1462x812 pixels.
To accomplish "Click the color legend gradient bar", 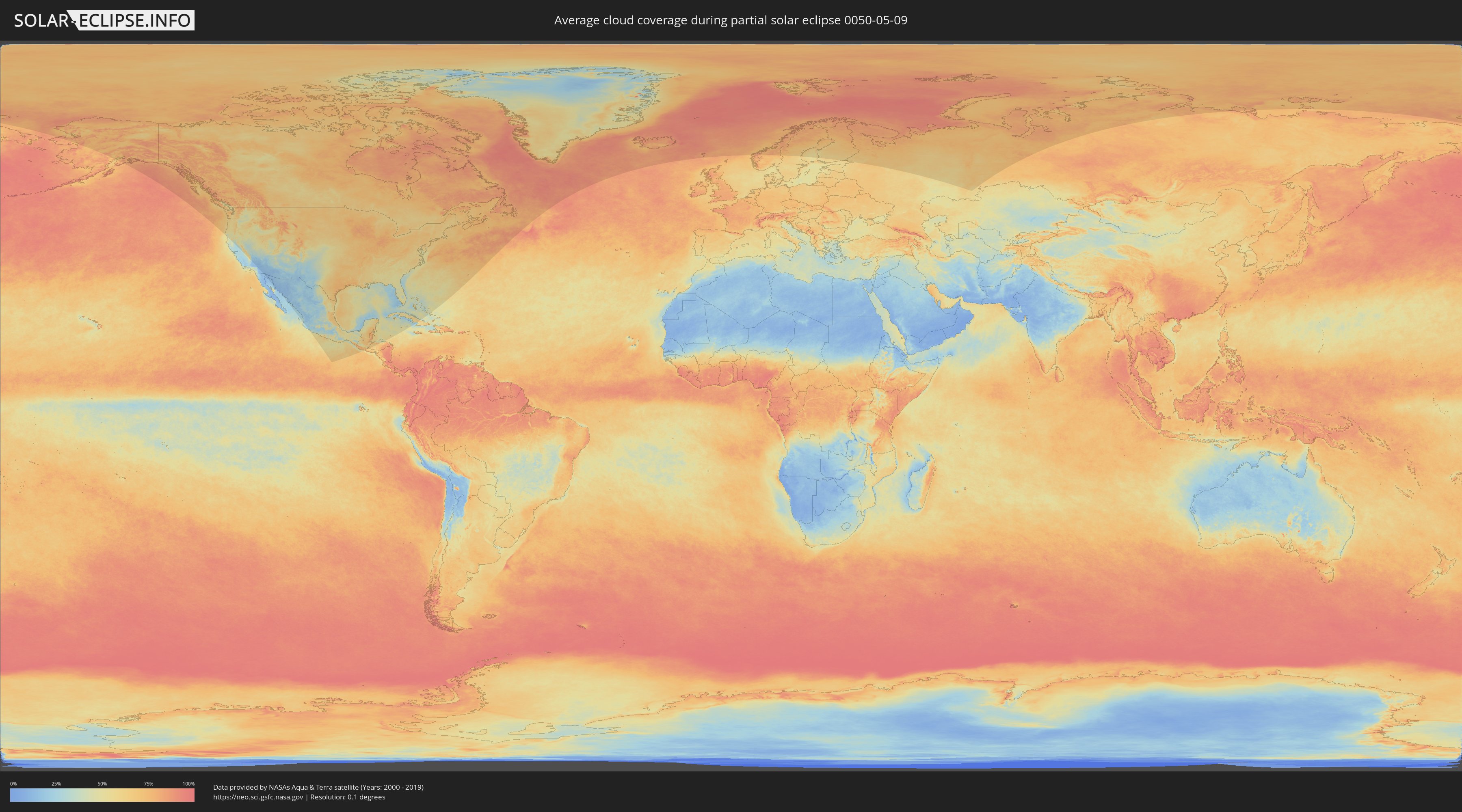I will tap(102, 795).
